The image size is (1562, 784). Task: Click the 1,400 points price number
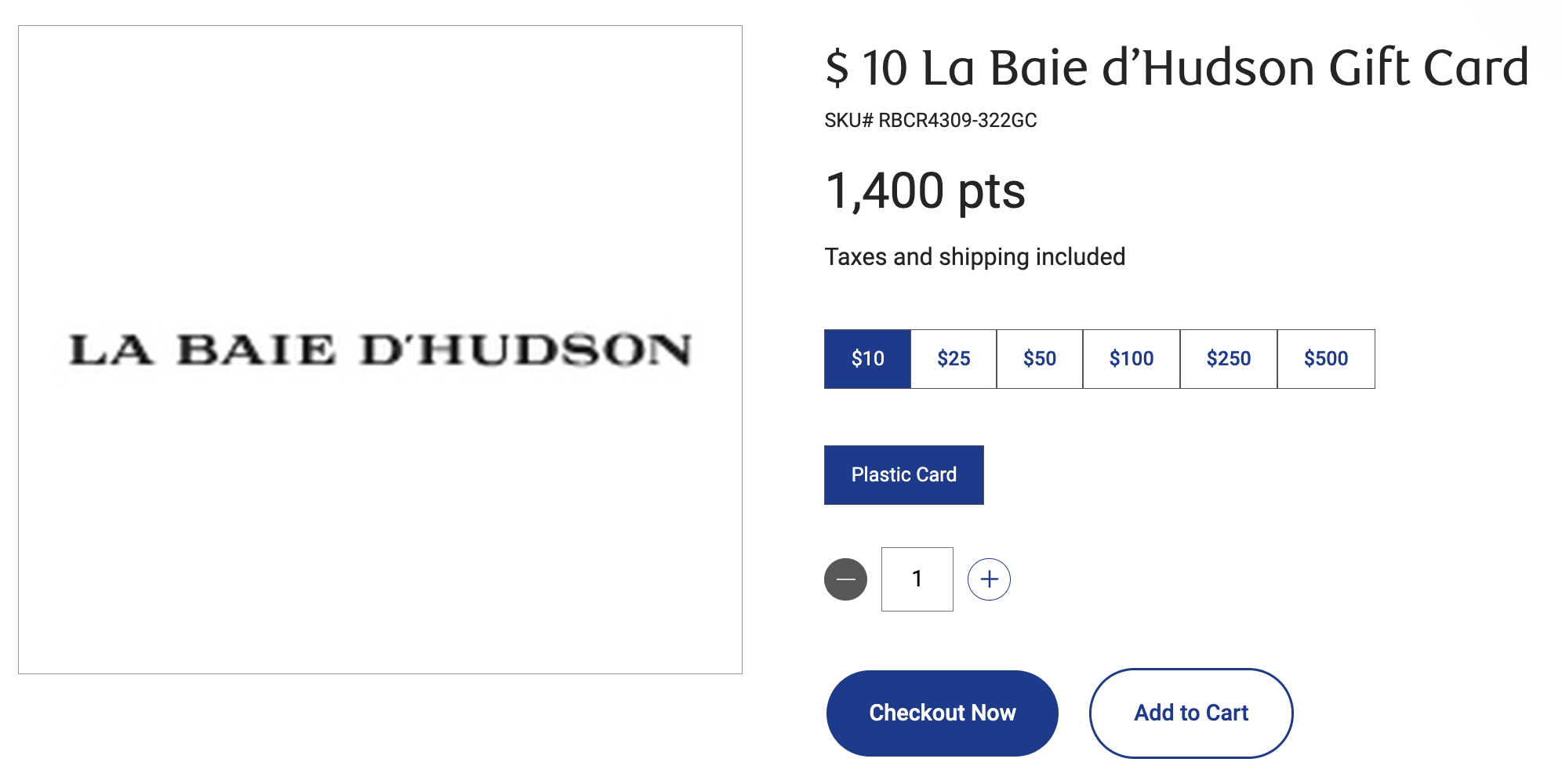click(x=884, y=191)
